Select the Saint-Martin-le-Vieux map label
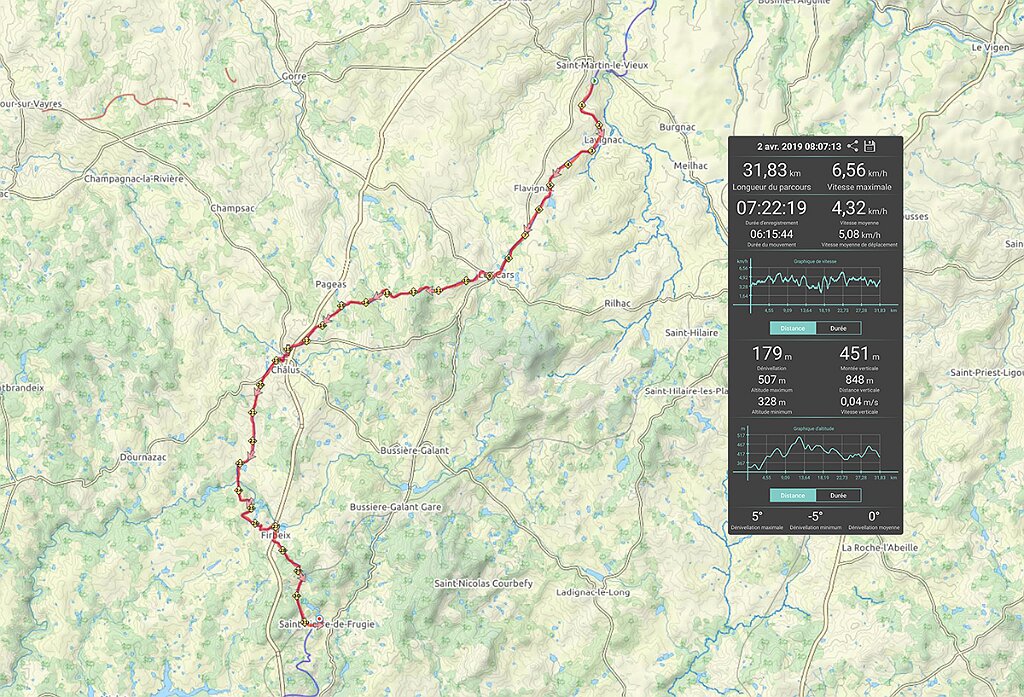This screenshot has width=1024, height=697. (x=602, y=65)
